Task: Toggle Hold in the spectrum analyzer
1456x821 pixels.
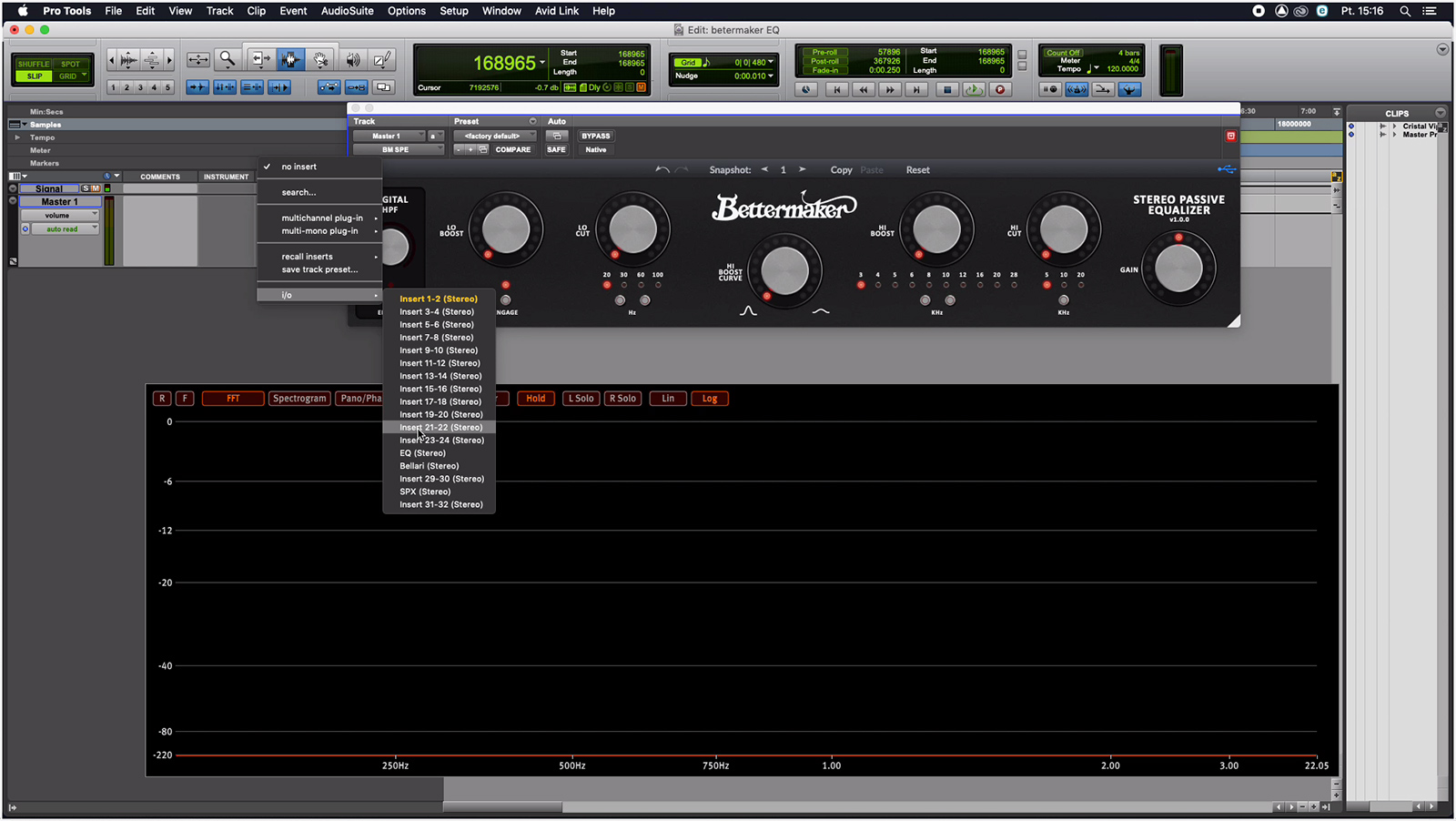Action: (536, 399)
